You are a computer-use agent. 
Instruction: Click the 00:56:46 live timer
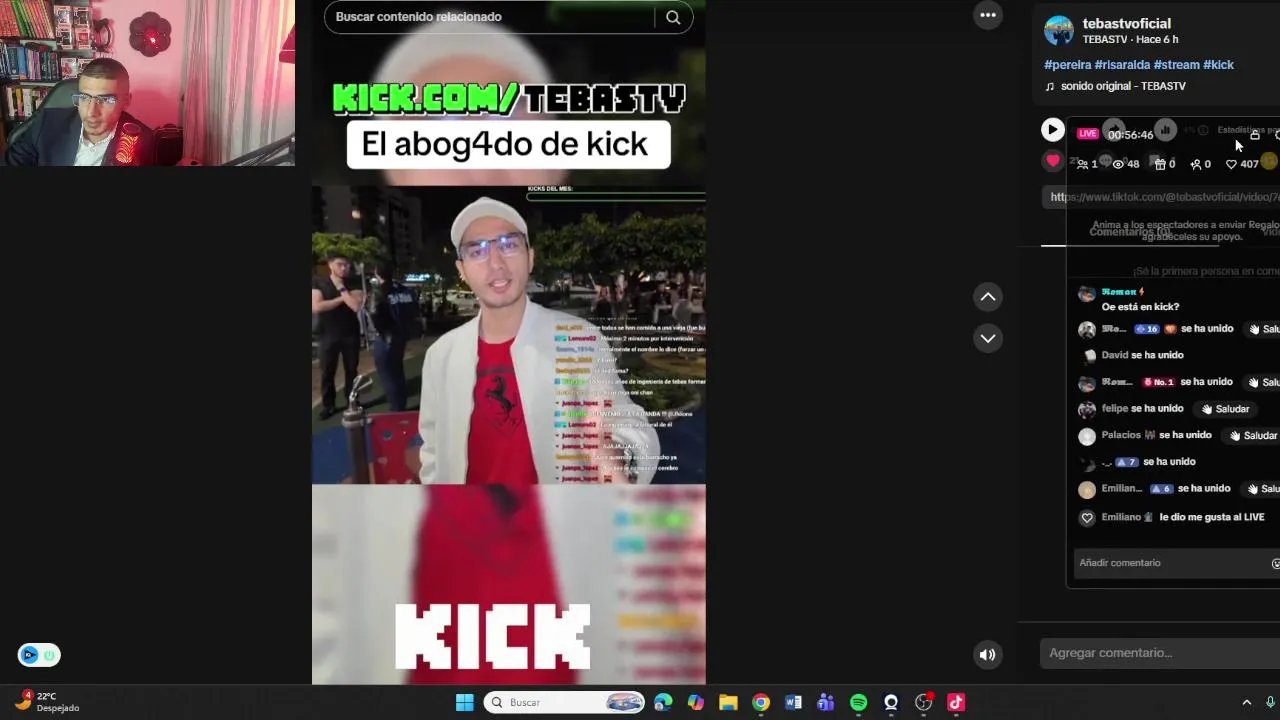pos(1130,135)
